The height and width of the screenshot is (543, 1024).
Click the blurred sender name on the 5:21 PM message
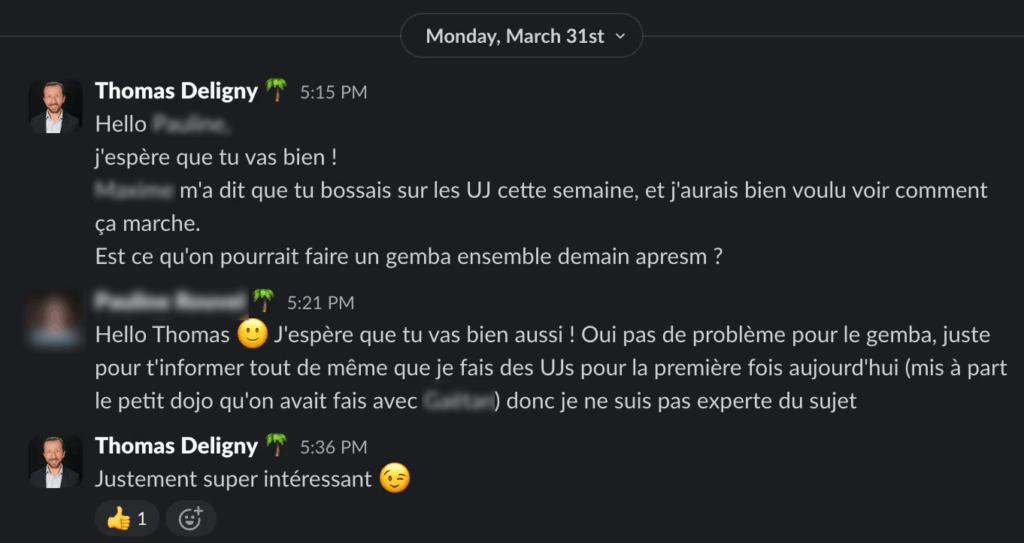pos(169,301)
